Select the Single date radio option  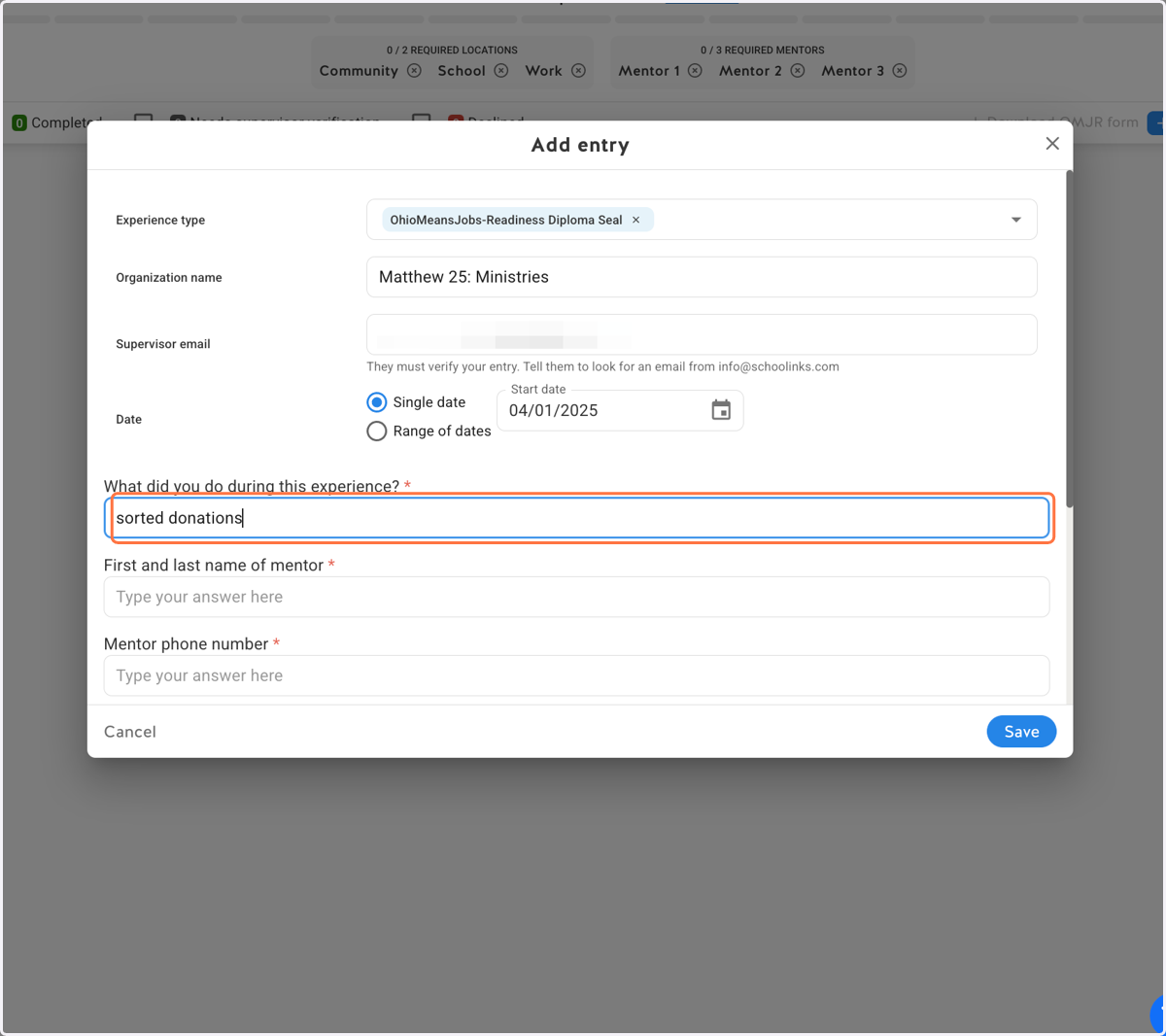point(377,402)
